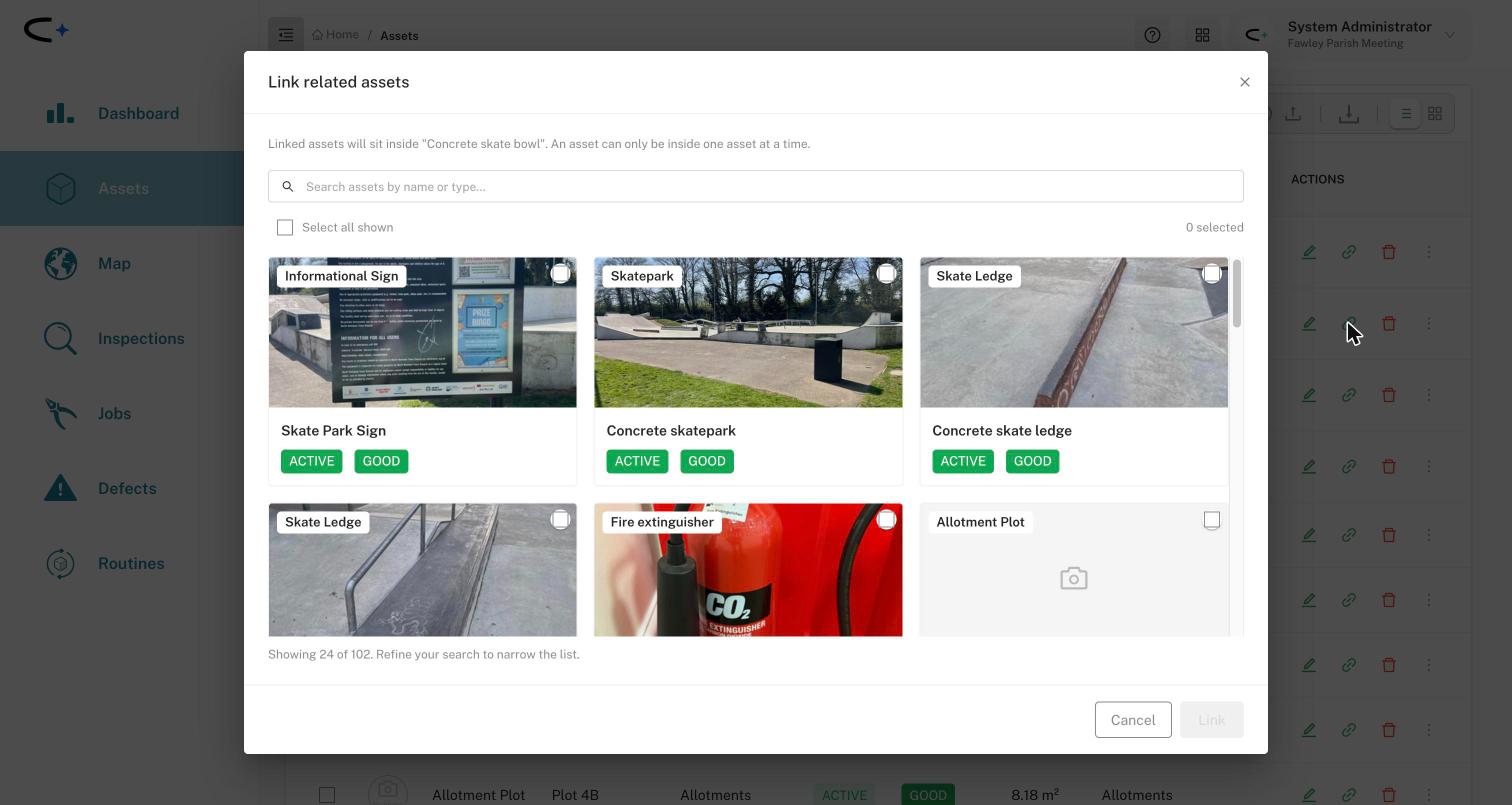
Task: Click the upload icon in toolbar
Action: (1293, 114)
